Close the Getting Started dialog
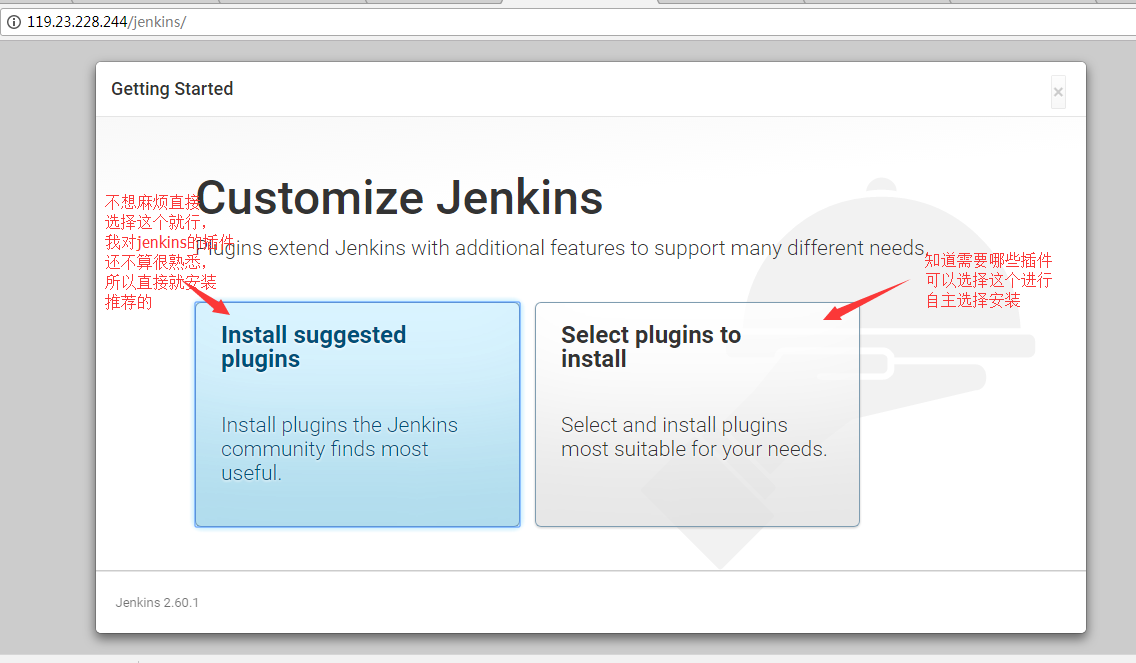Screen dimensions: 1136x663 [x=1058, y=92]
